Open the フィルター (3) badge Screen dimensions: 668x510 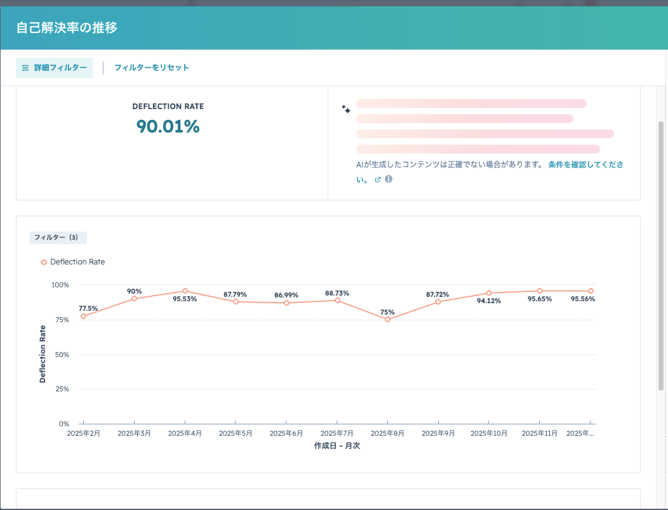point(58,237)
